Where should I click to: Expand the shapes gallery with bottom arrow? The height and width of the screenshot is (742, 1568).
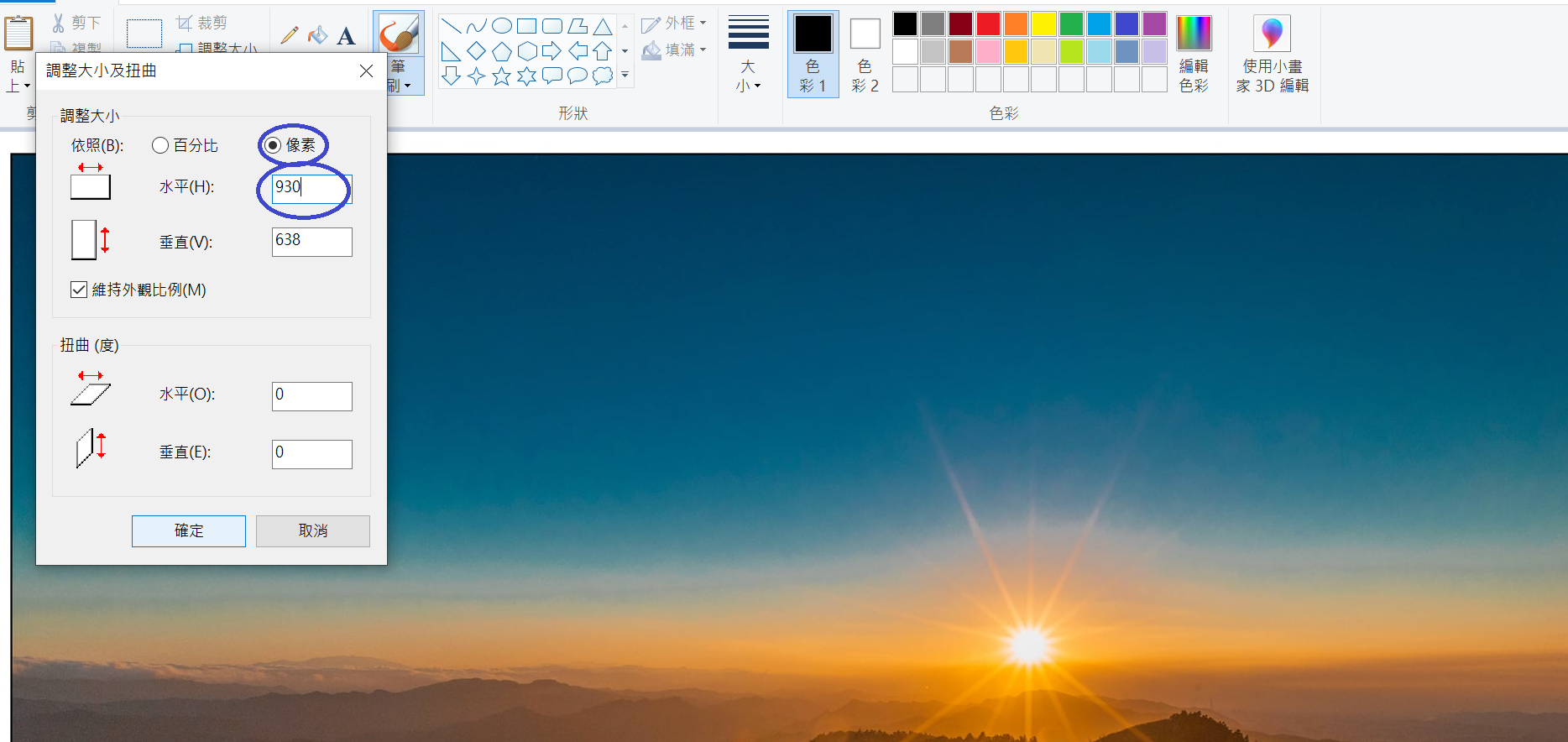click(x=625, y=76)
